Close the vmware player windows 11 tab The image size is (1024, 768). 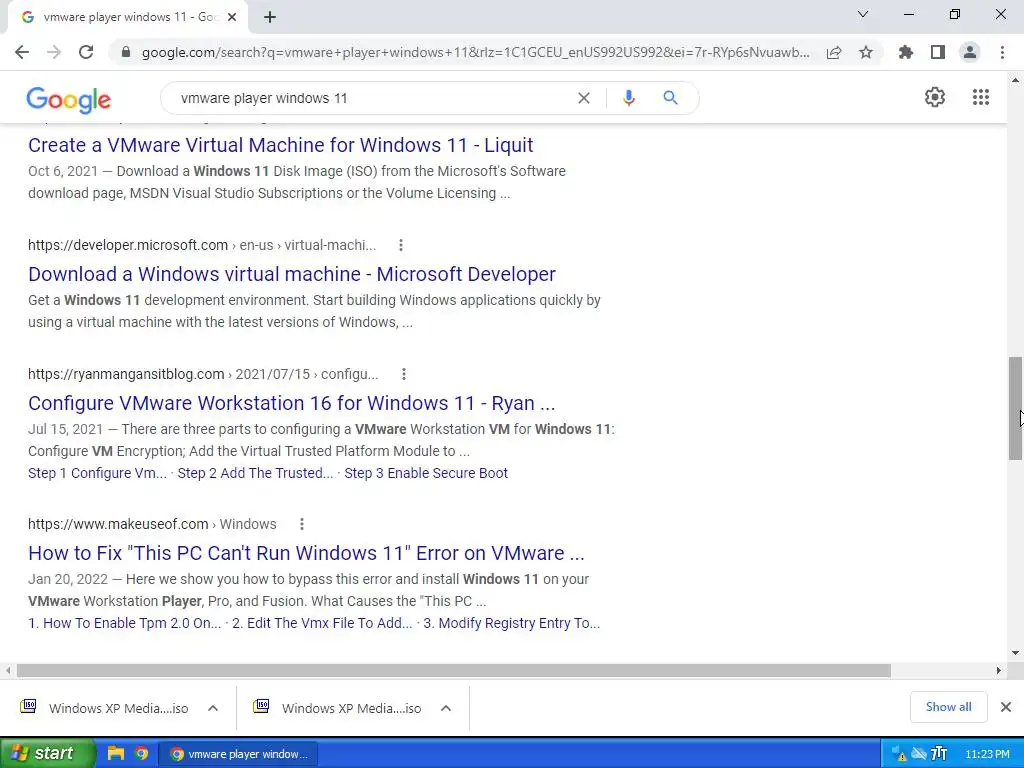tap(232, 18)
